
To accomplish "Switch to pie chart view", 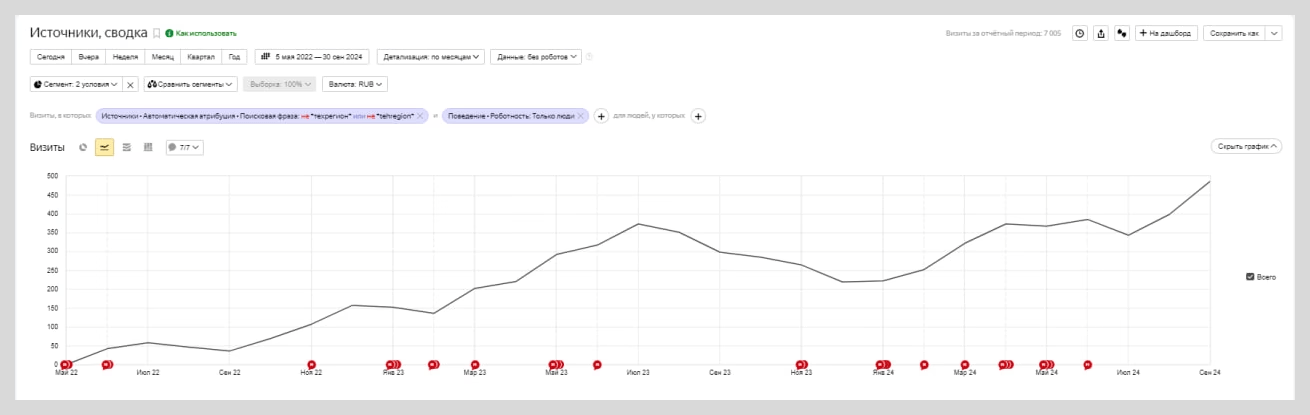I will (83, 147).
